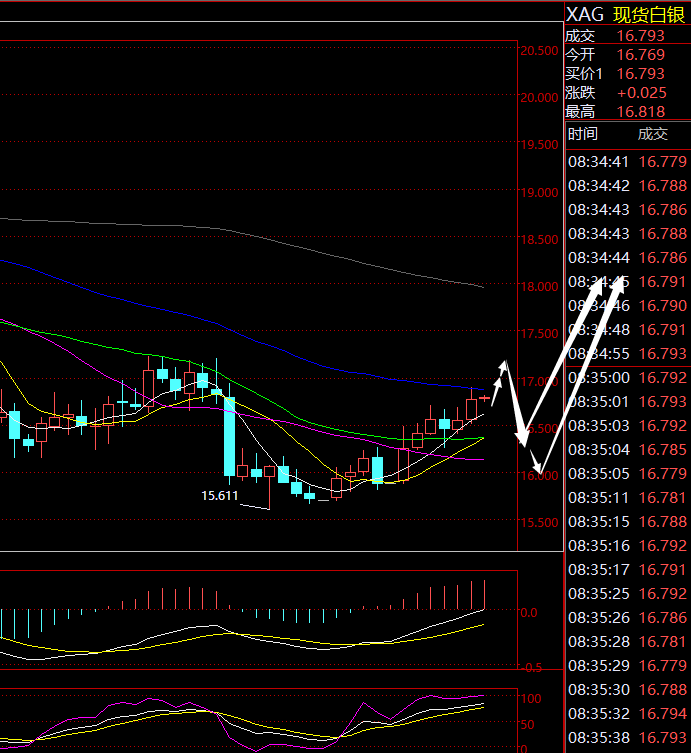Click the tall cyan bearish candlestick
Screen dimensions: 691x753
point(229,436)
